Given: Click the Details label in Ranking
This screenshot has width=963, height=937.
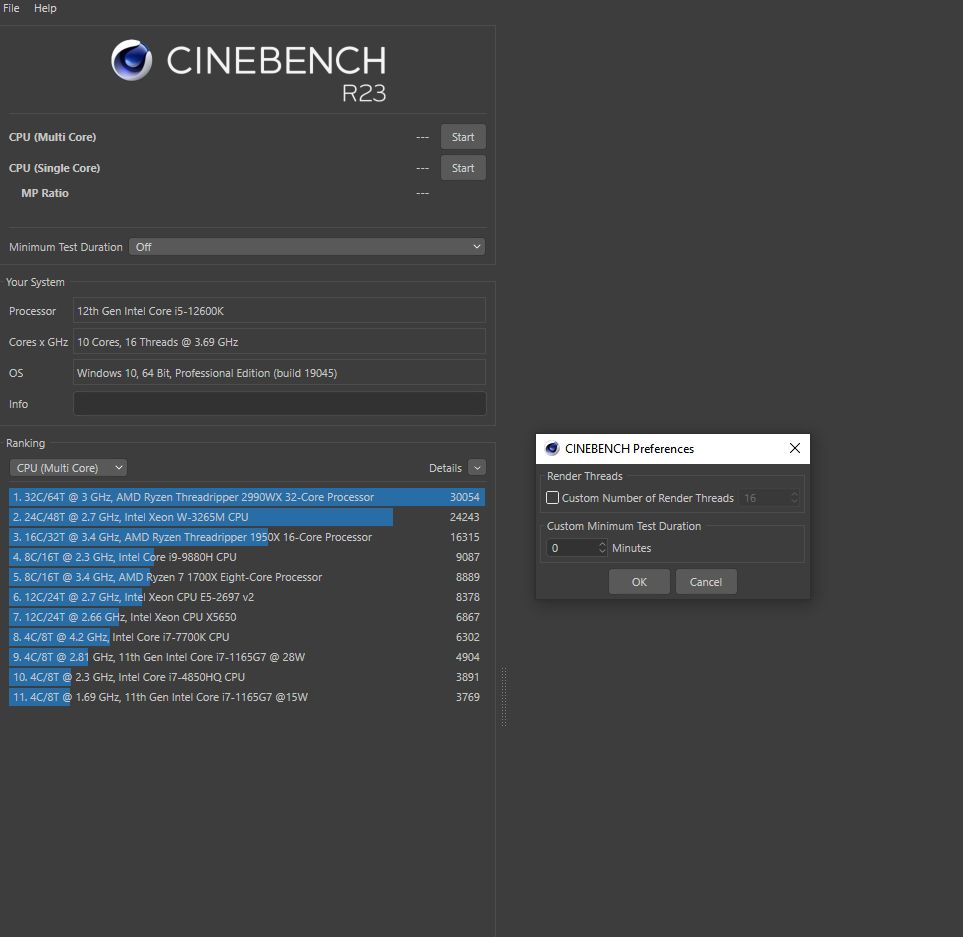Looking at the screenshot, I should tap(445, 468).
